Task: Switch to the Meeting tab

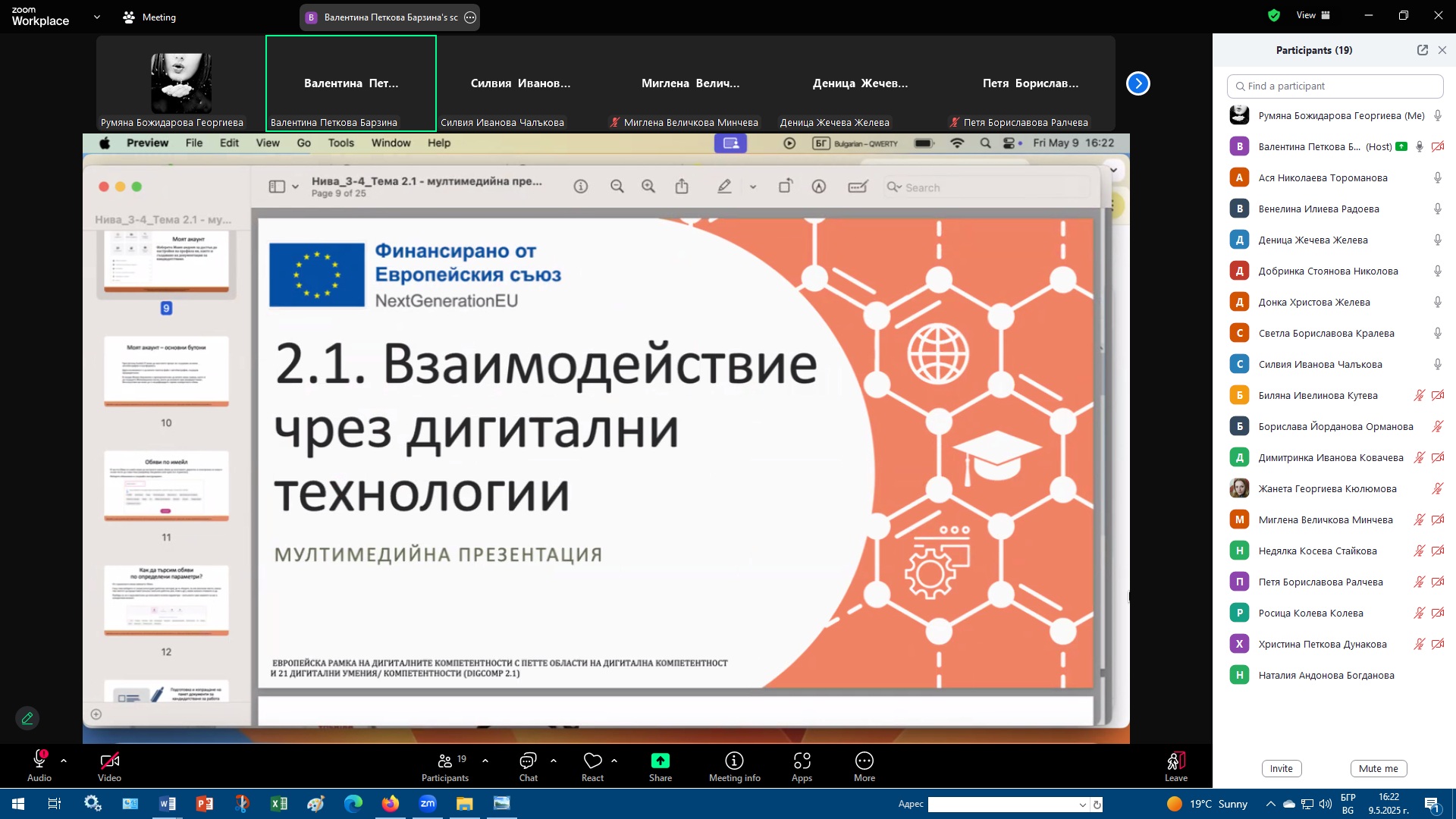Action: coord(150,17)
